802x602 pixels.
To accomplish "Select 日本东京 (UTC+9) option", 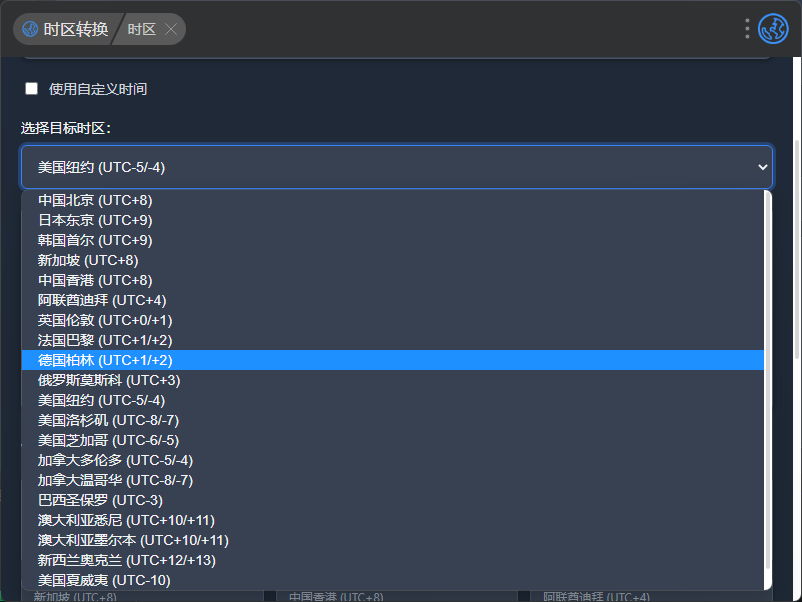I will click(95, 220).
